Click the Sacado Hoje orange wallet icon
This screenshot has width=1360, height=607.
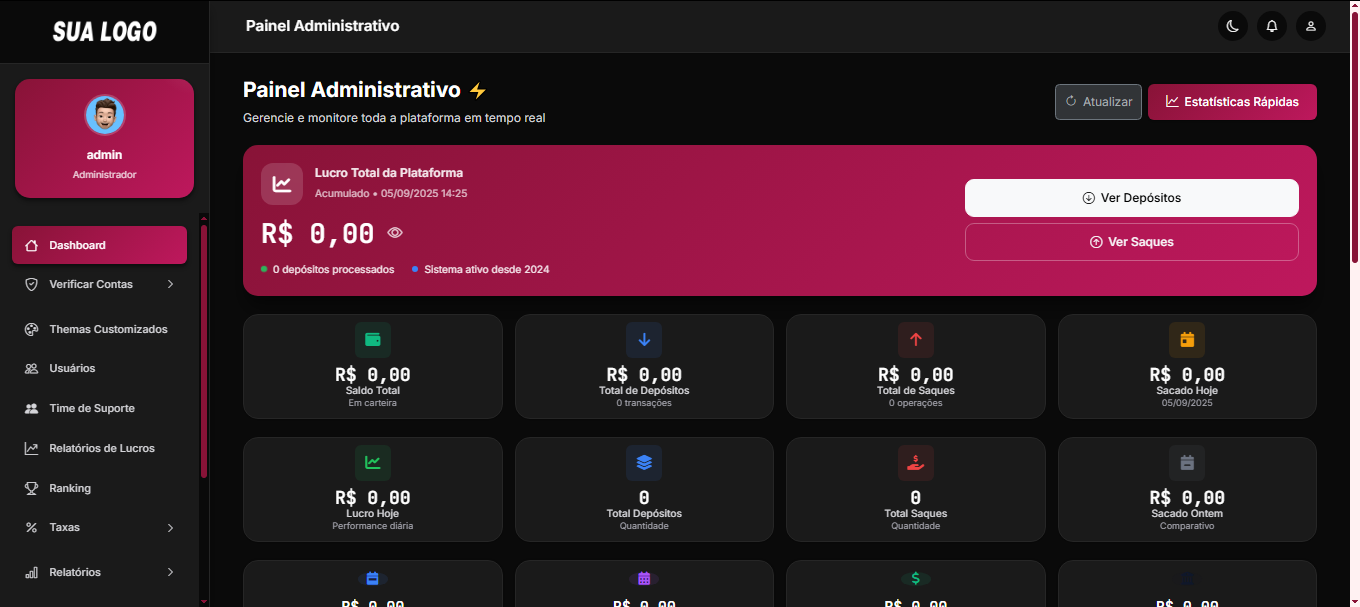tap(1187, 340)
